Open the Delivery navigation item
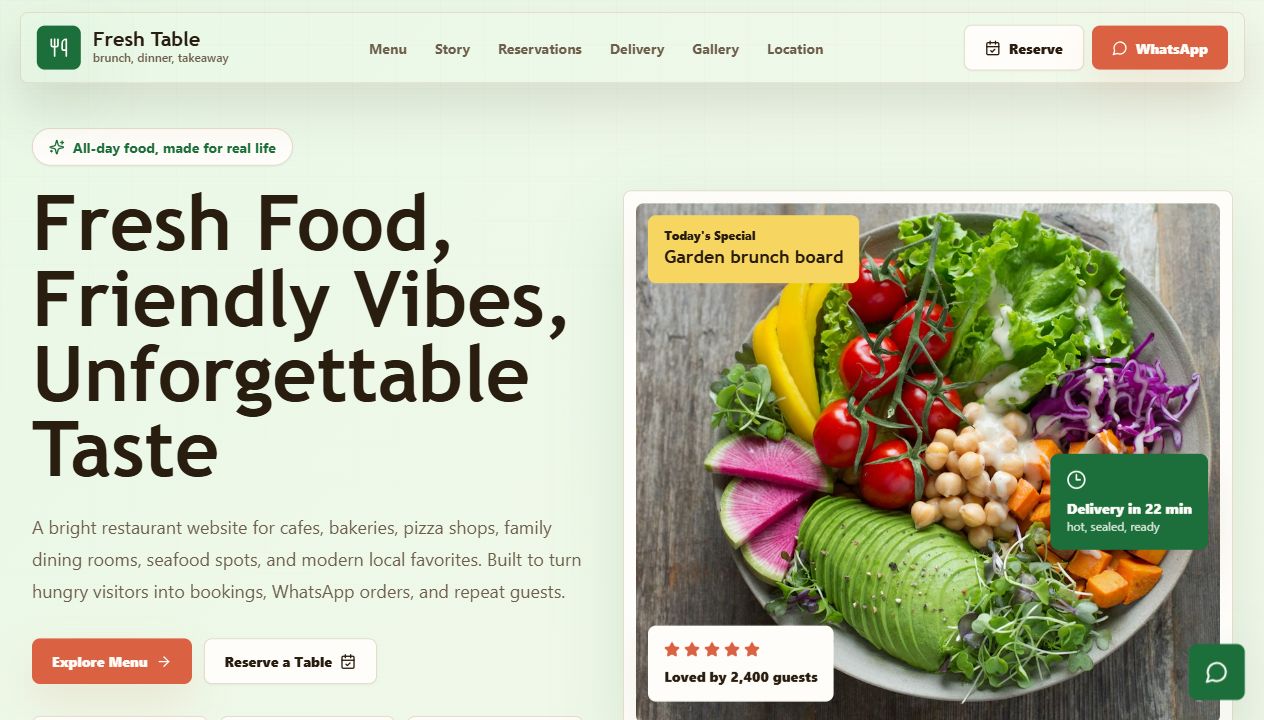 [637, 49]
